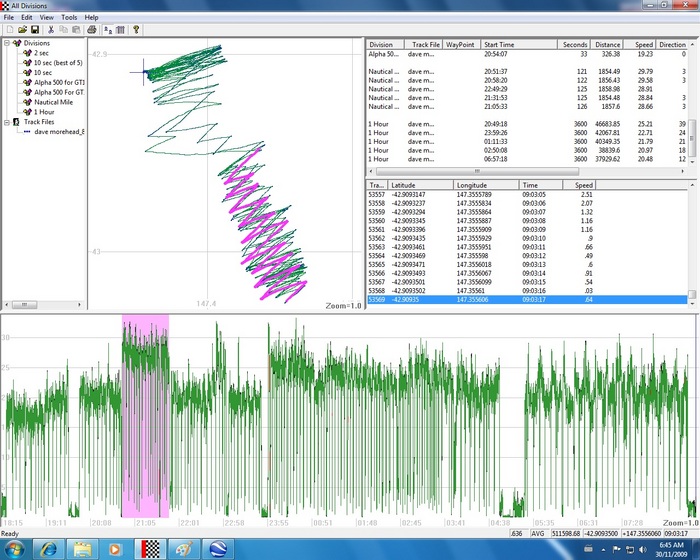Viewport: 700px width, 560px height.
Task: Click the Longitude column header
Action: pyautogui.click(x=486, y=185)
